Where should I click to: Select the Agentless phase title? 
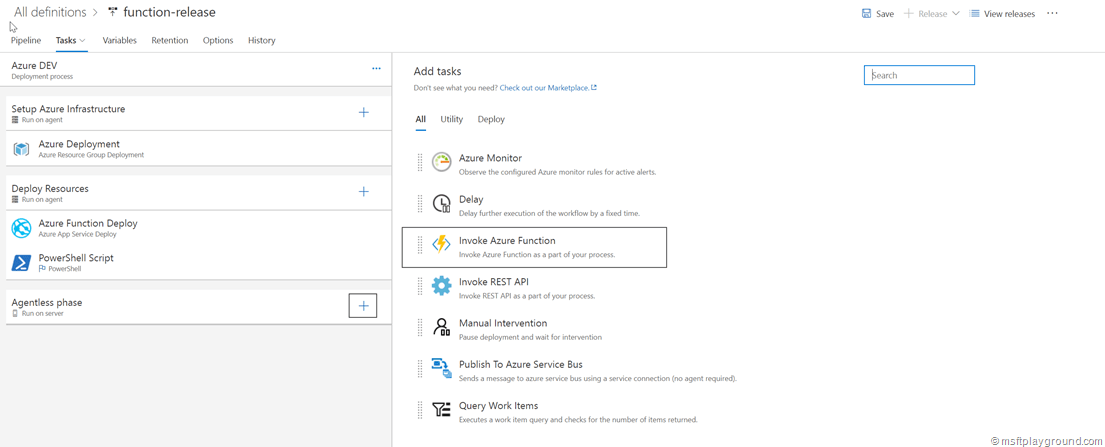(47, 302)
